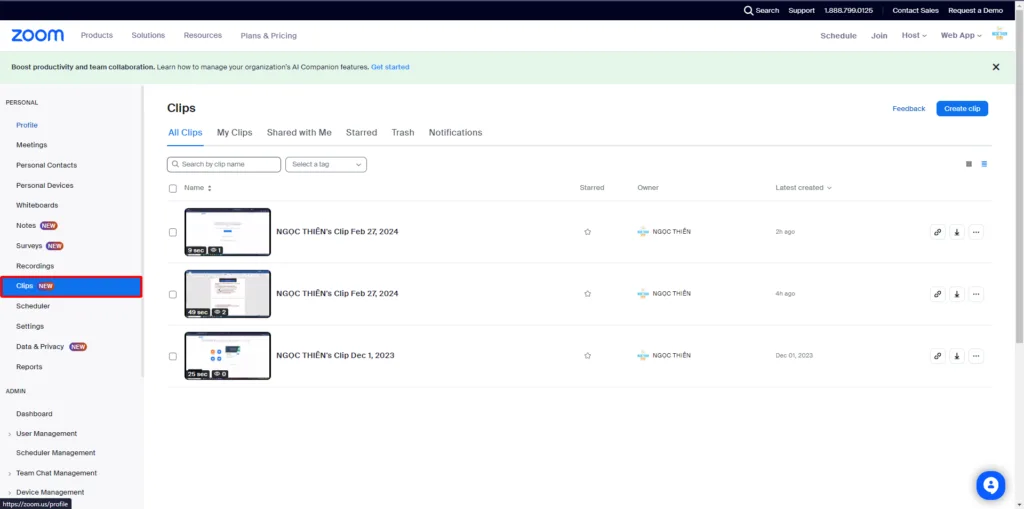Expand the Host dropdown menu
This screenshot has width=1024, height=509.
pyautogui.click(x=914, y=35)
